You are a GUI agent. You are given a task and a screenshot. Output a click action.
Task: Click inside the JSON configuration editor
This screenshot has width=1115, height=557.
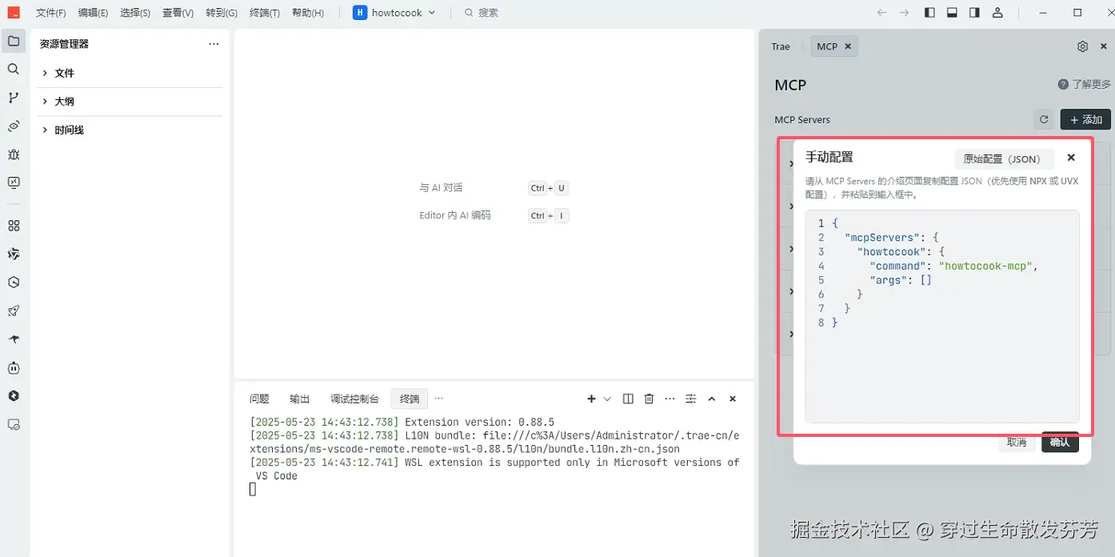pos(942,317)
